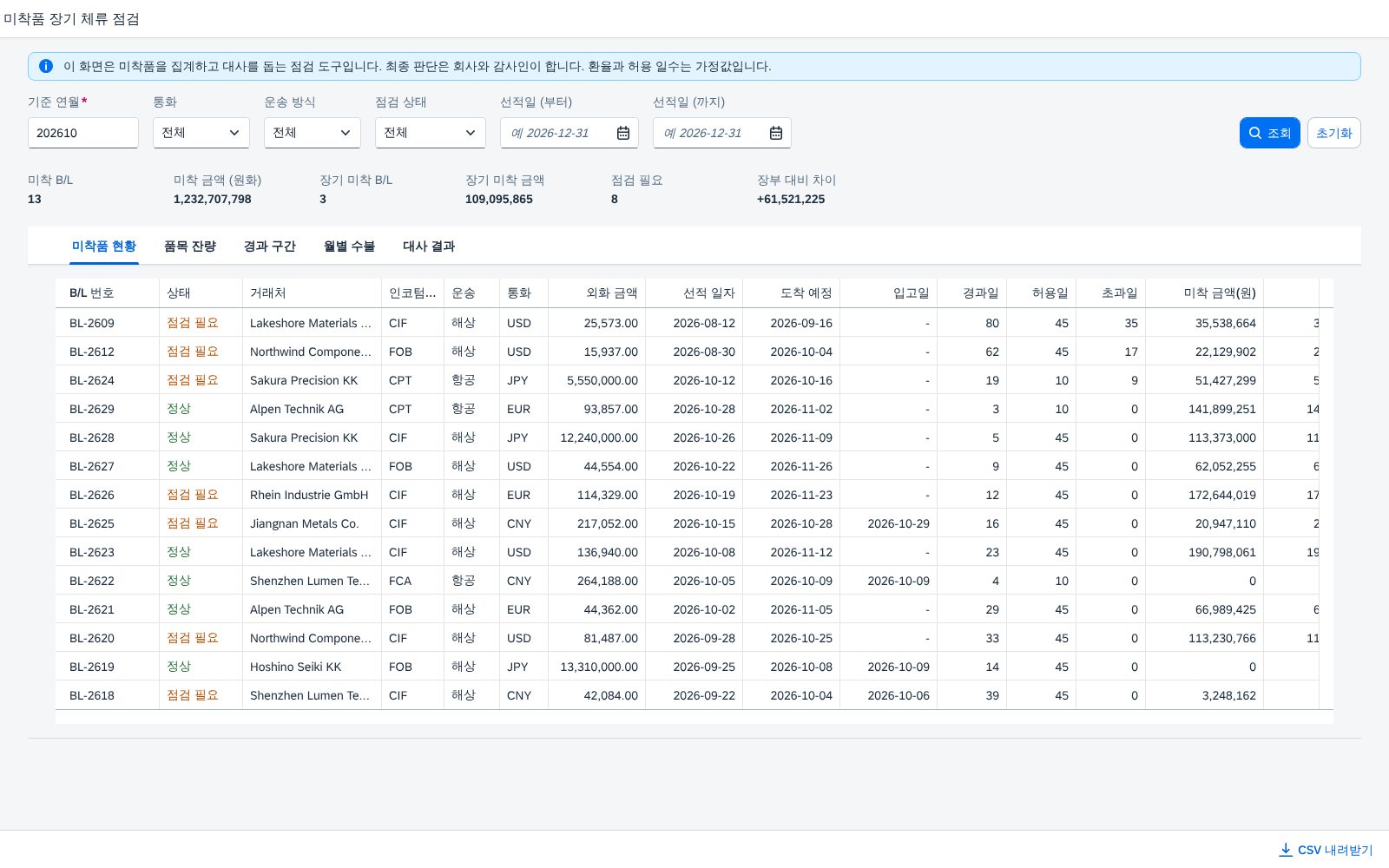Viewport: 1389px width, 868px height.
Task: Open the 점검 상태 dropdown
Action: (431, 133)
